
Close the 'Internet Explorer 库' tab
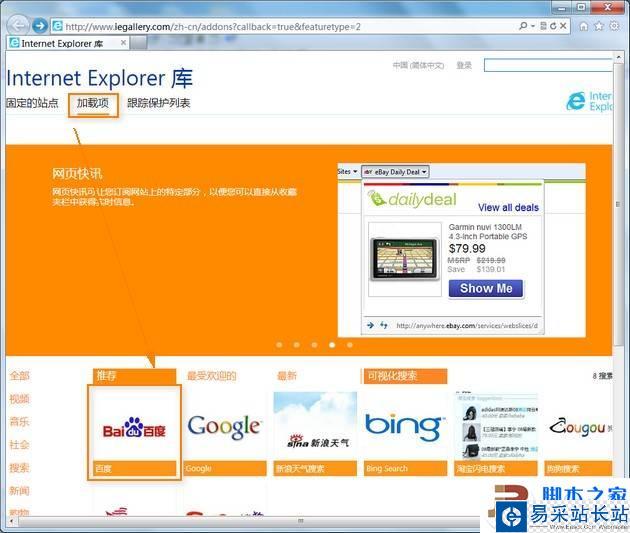123,43
